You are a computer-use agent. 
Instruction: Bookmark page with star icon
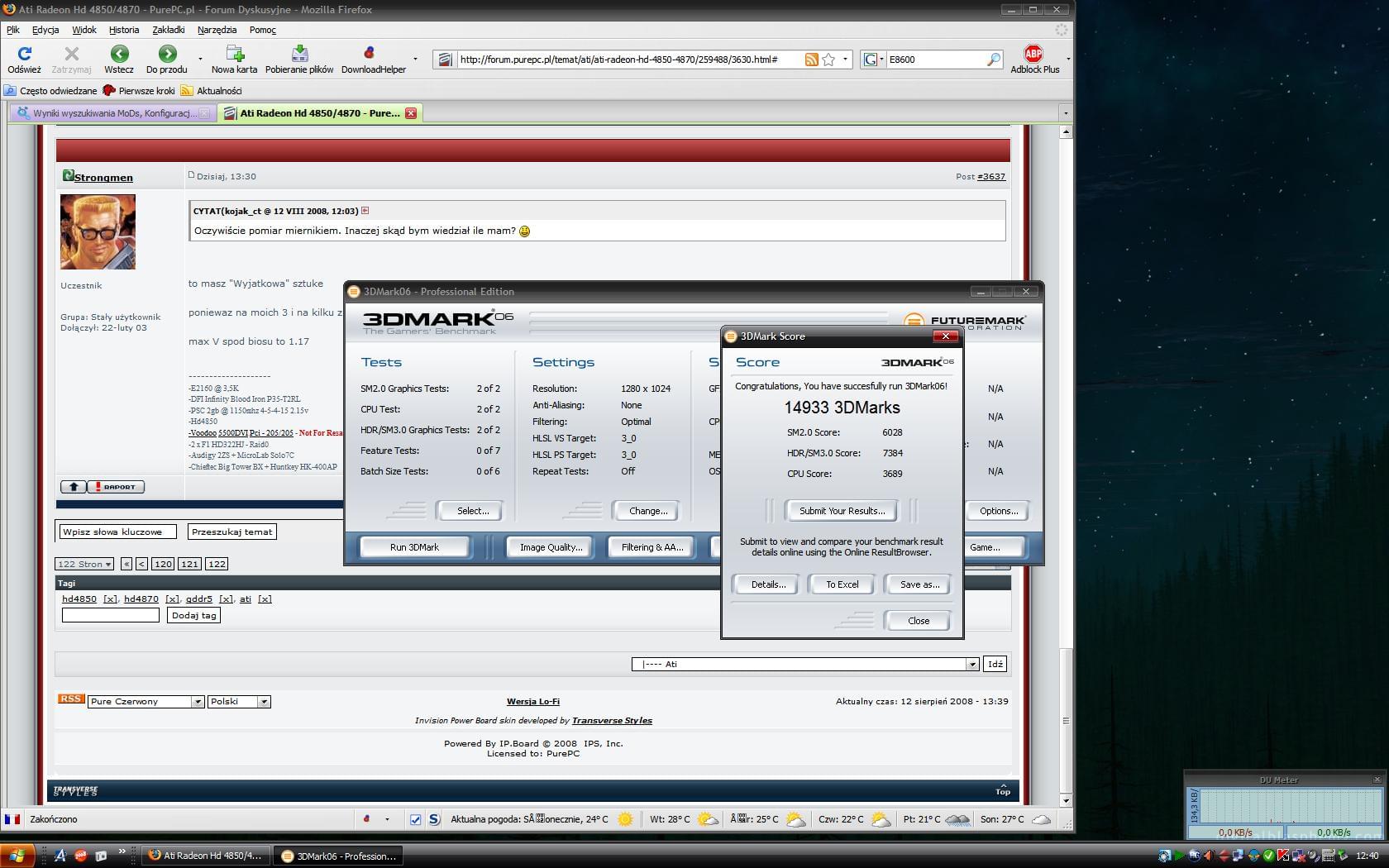point(828,60)
